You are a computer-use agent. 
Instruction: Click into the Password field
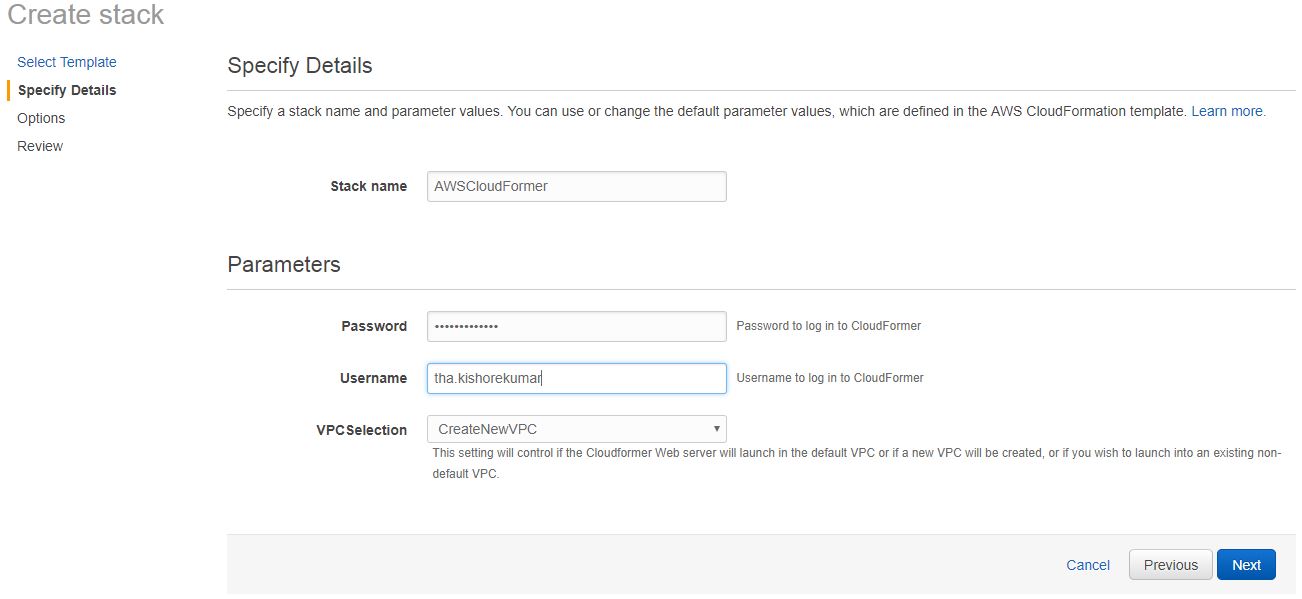576,326
